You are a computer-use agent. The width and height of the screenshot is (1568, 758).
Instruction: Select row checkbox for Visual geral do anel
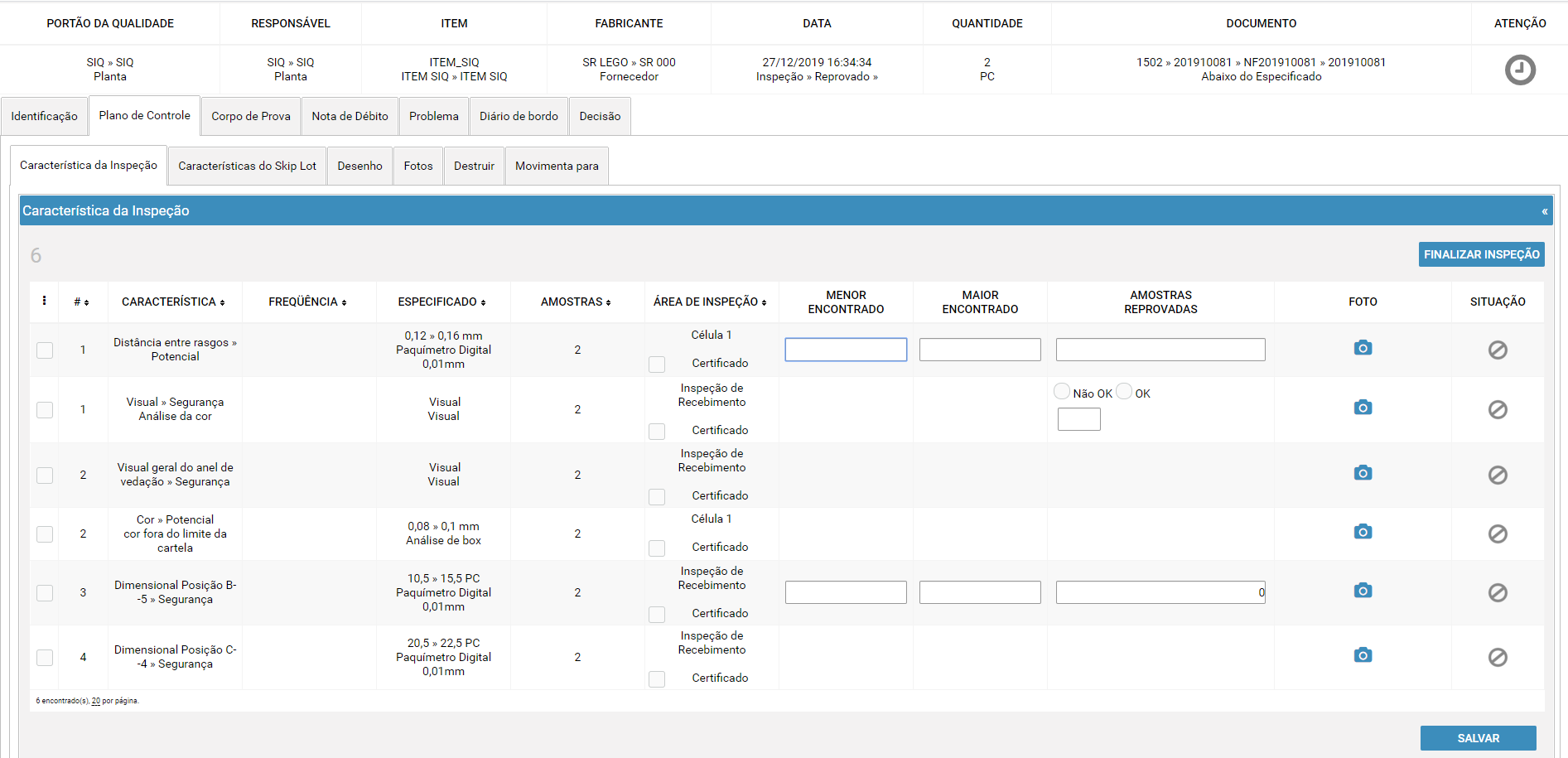45,476
